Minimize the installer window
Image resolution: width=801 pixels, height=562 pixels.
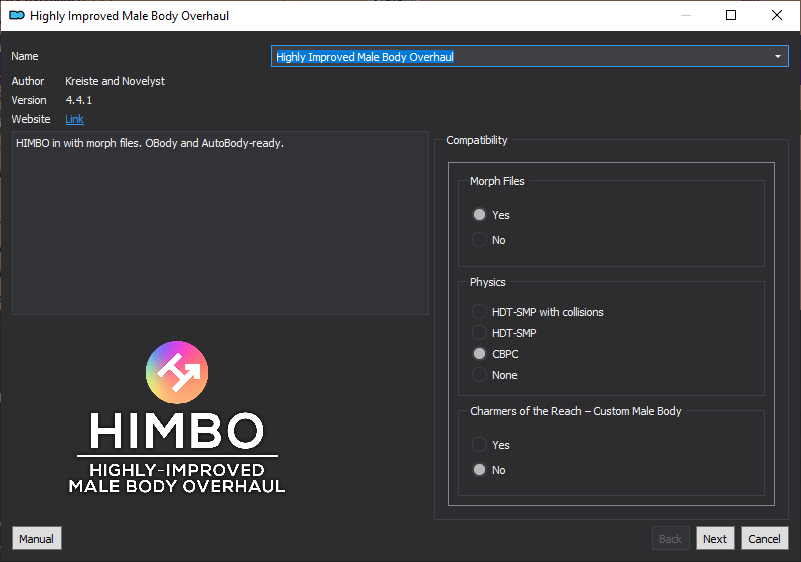[x=686, y=15]
